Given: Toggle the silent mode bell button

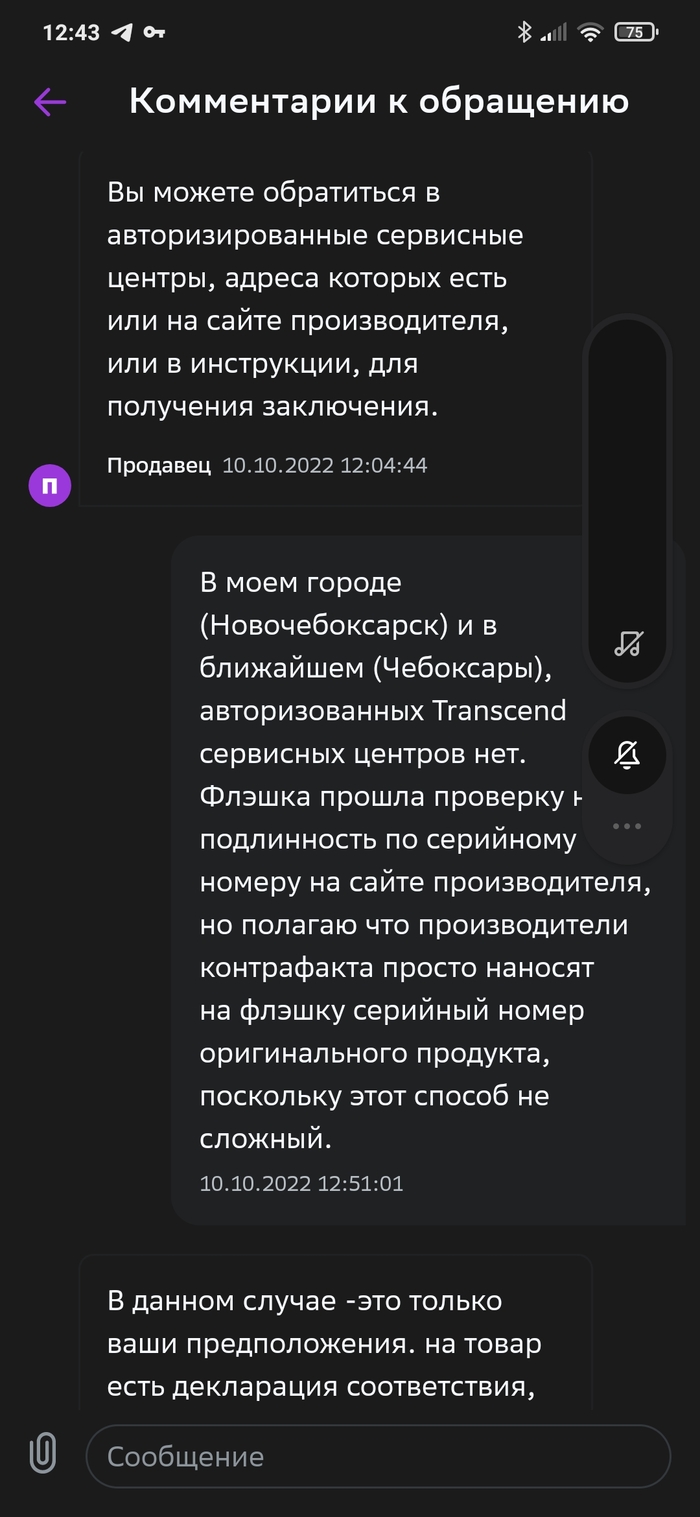Looking at the screenshot, I should coord(627,756).
